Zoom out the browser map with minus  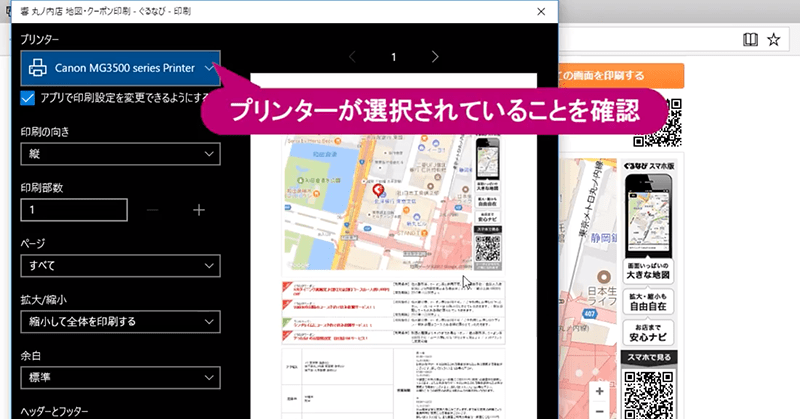pyautogui.click(x=599, y=410)
